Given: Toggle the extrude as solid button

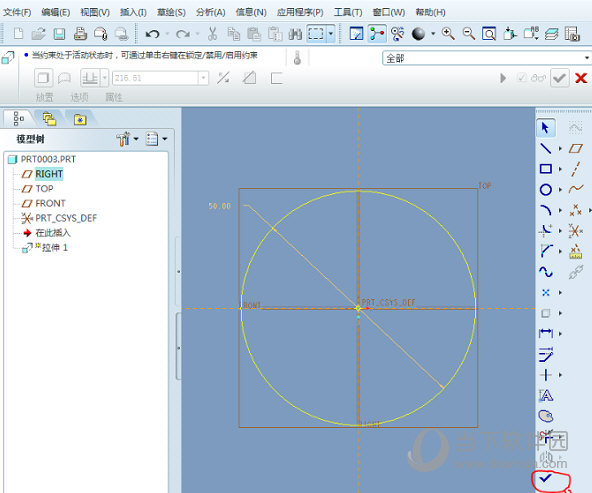Looking at the screenshot, I should click(x=43, y=78).
